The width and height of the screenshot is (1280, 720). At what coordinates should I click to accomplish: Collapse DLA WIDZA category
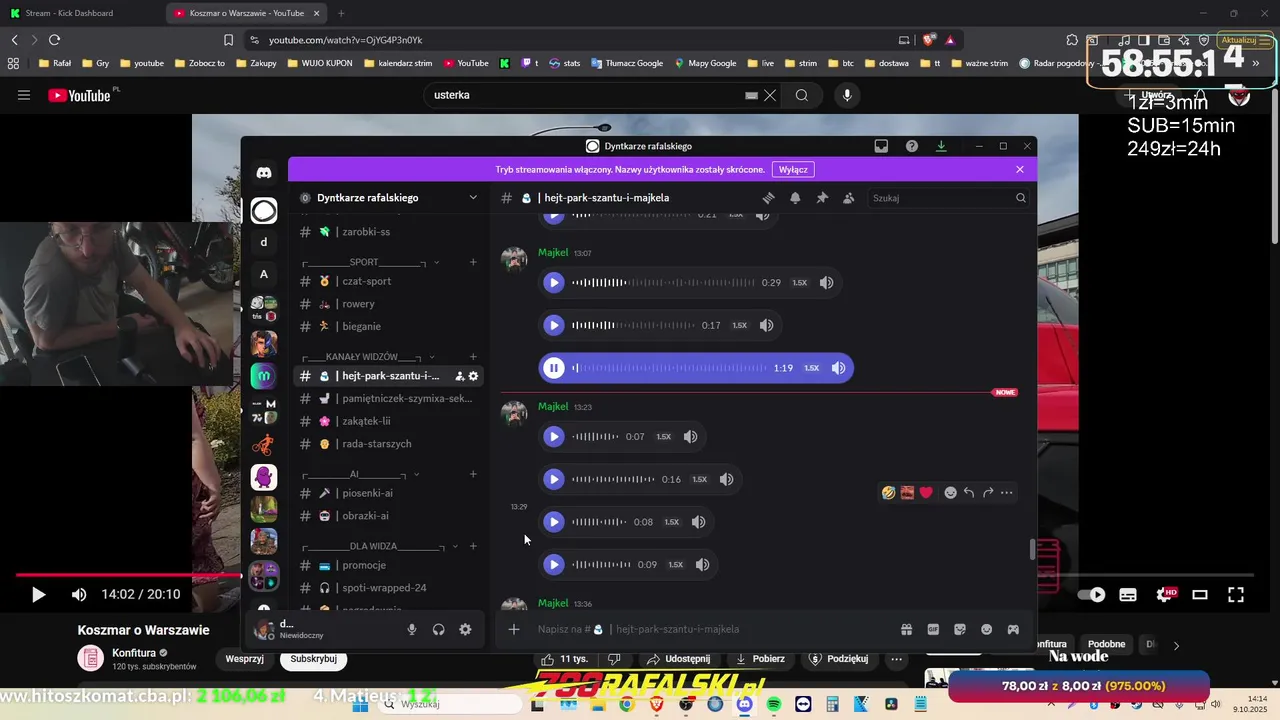[455, 547]
